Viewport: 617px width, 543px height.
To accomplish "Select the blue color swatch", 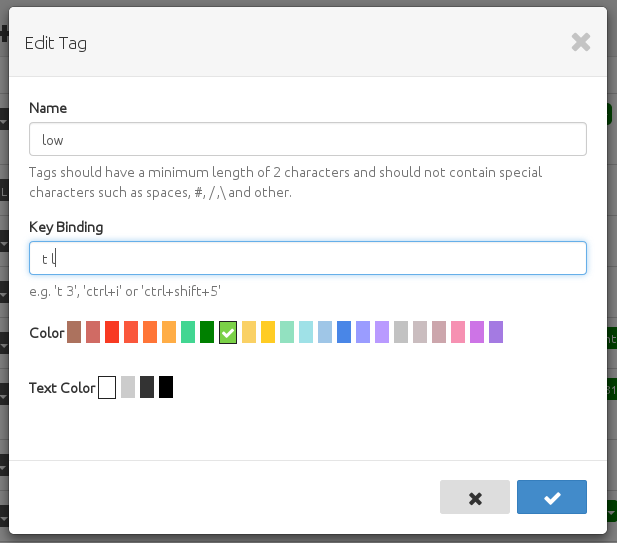I will click(344, 332).
